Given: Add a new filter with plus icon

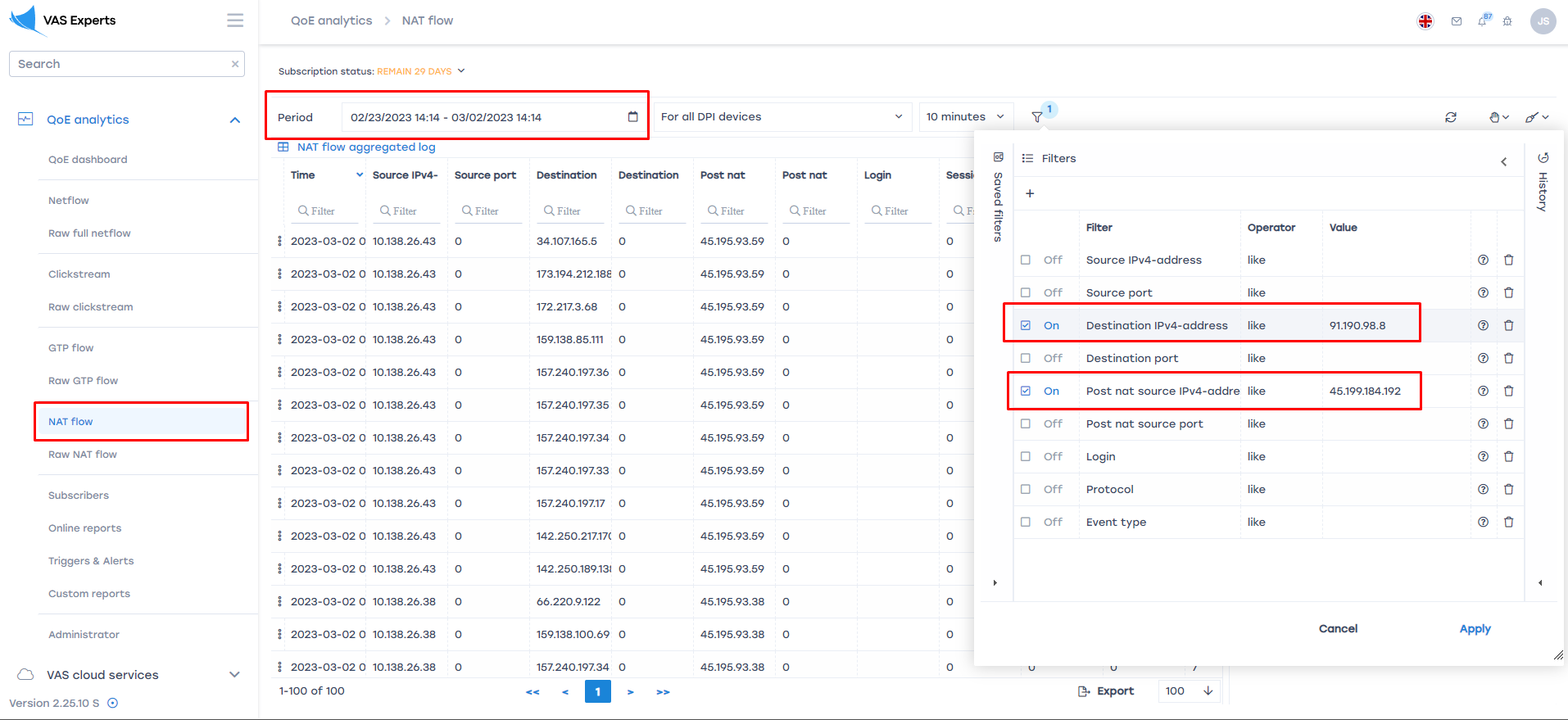Looking at the screenshot, I should point(1030,193).
